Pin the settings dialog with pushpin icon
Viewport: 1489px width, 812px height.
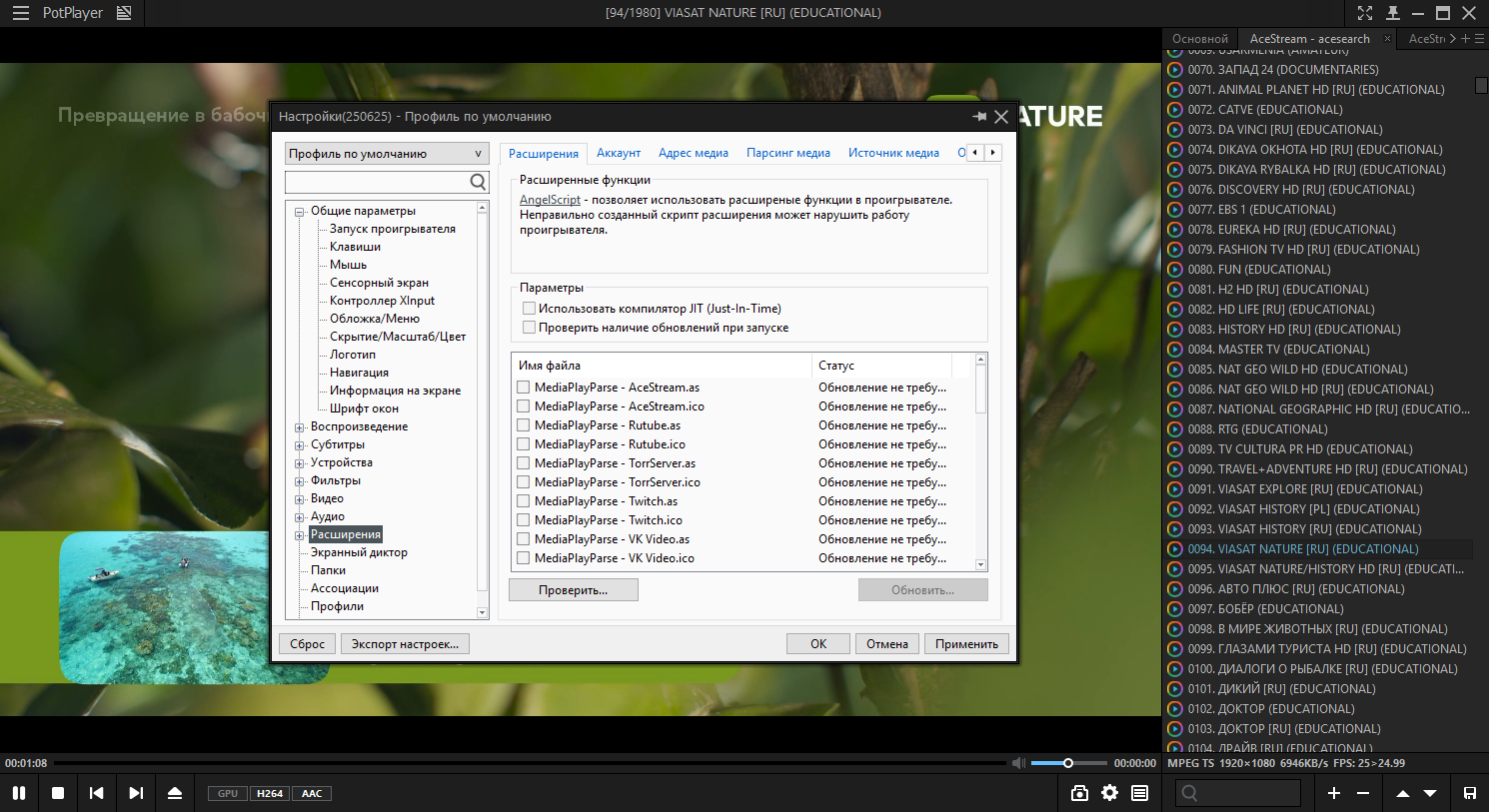click(x=979, y=117)
